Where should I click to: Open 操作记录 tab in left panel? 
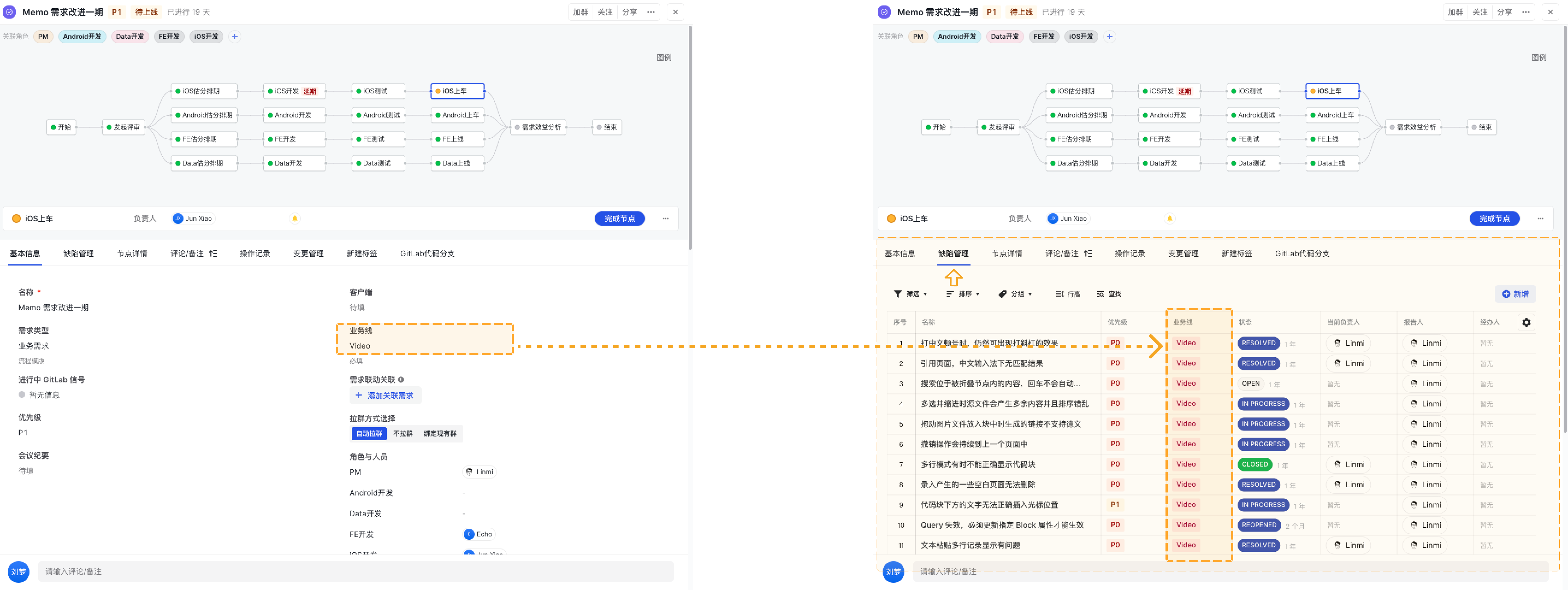[x=255, y=254]
